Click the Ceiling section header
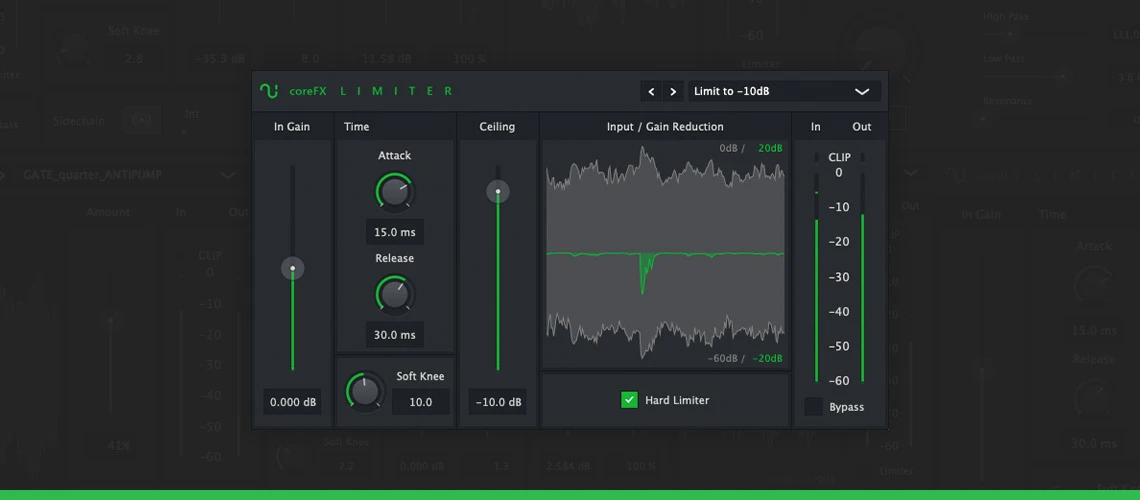The width and height of the screenshot is (1140, 500). click(x=497, y=126)
